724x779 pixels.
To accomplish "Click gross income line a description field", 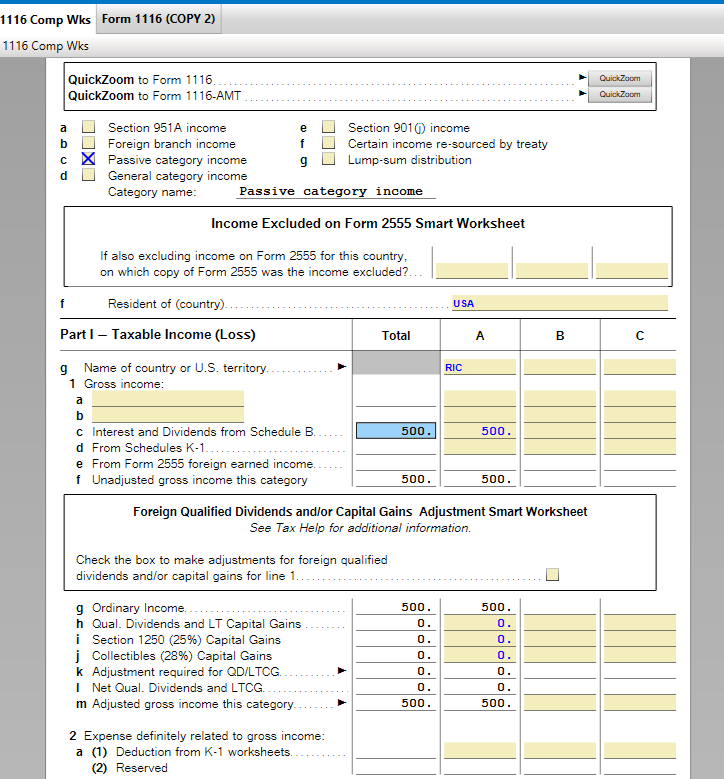I will [168, 399].
